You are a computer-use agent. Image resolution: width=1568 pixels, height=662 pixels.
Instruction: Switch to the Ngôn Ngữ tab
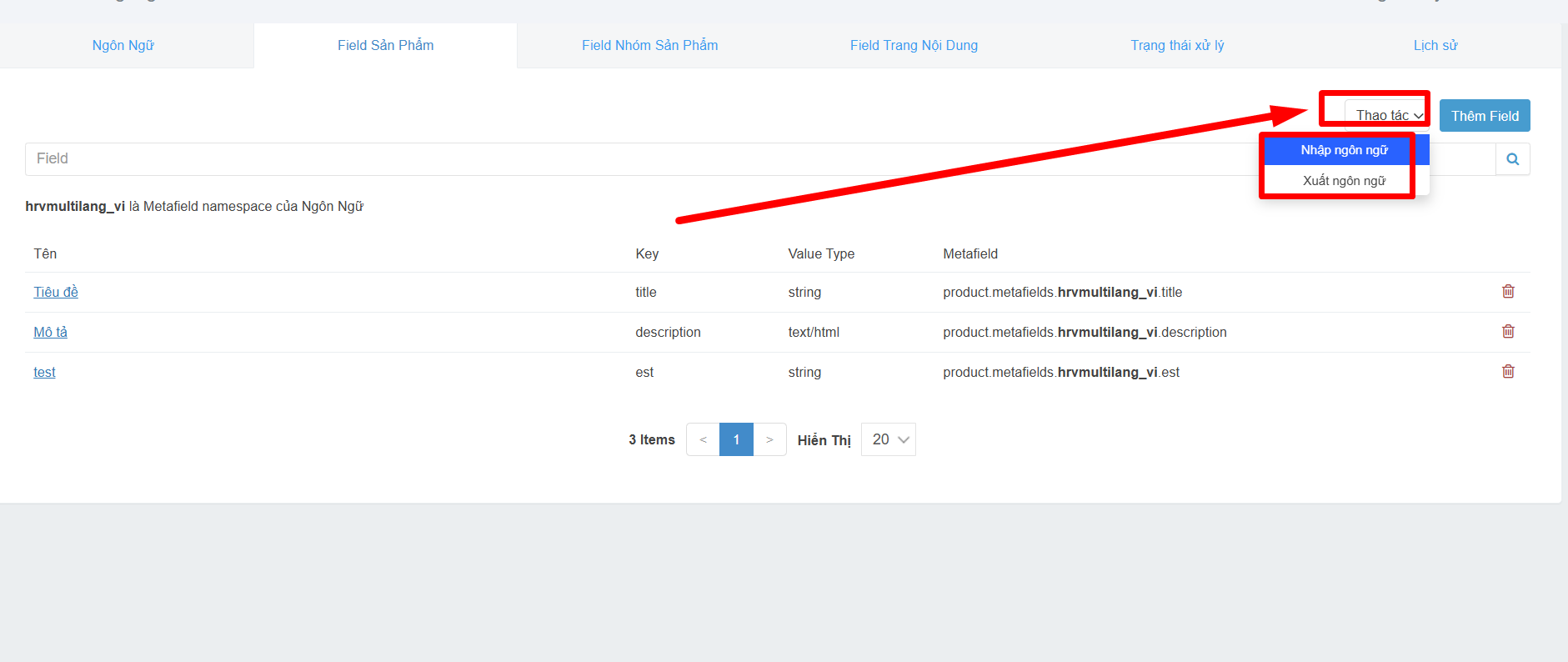point(123,46)
